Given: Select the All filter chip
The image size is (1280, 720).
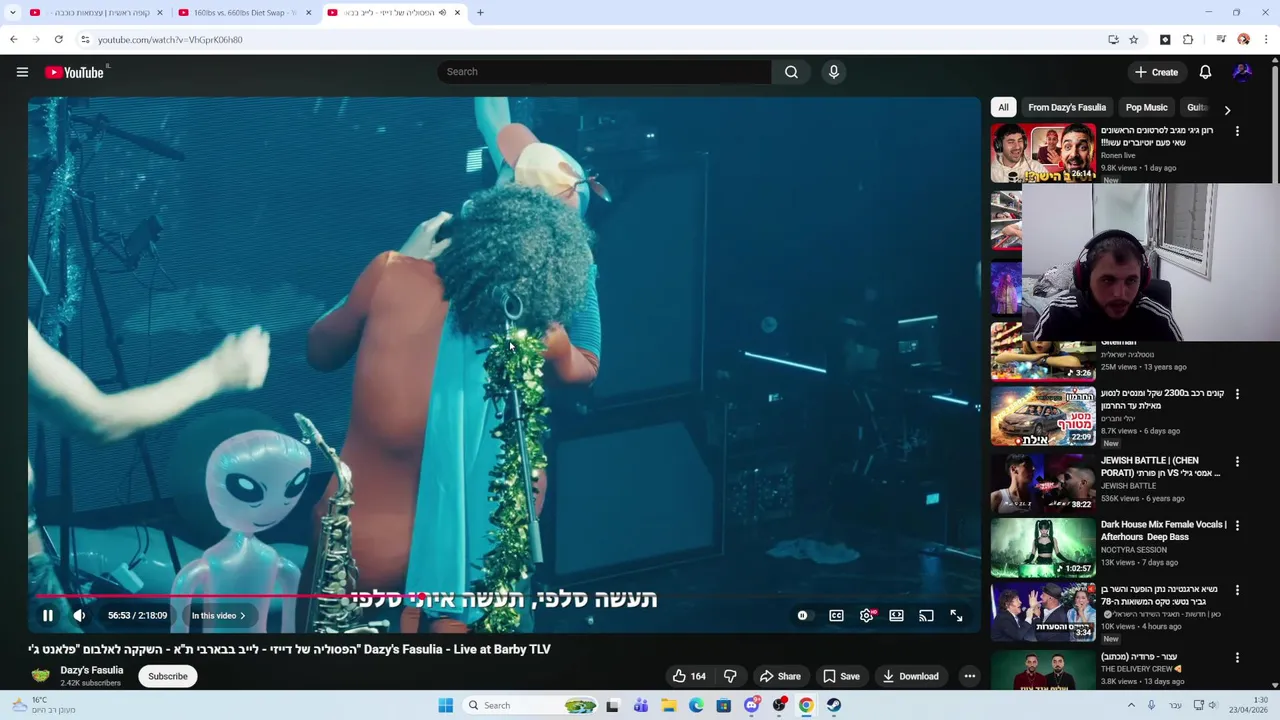Looking at the screenshot, I should coord(1003,107).
